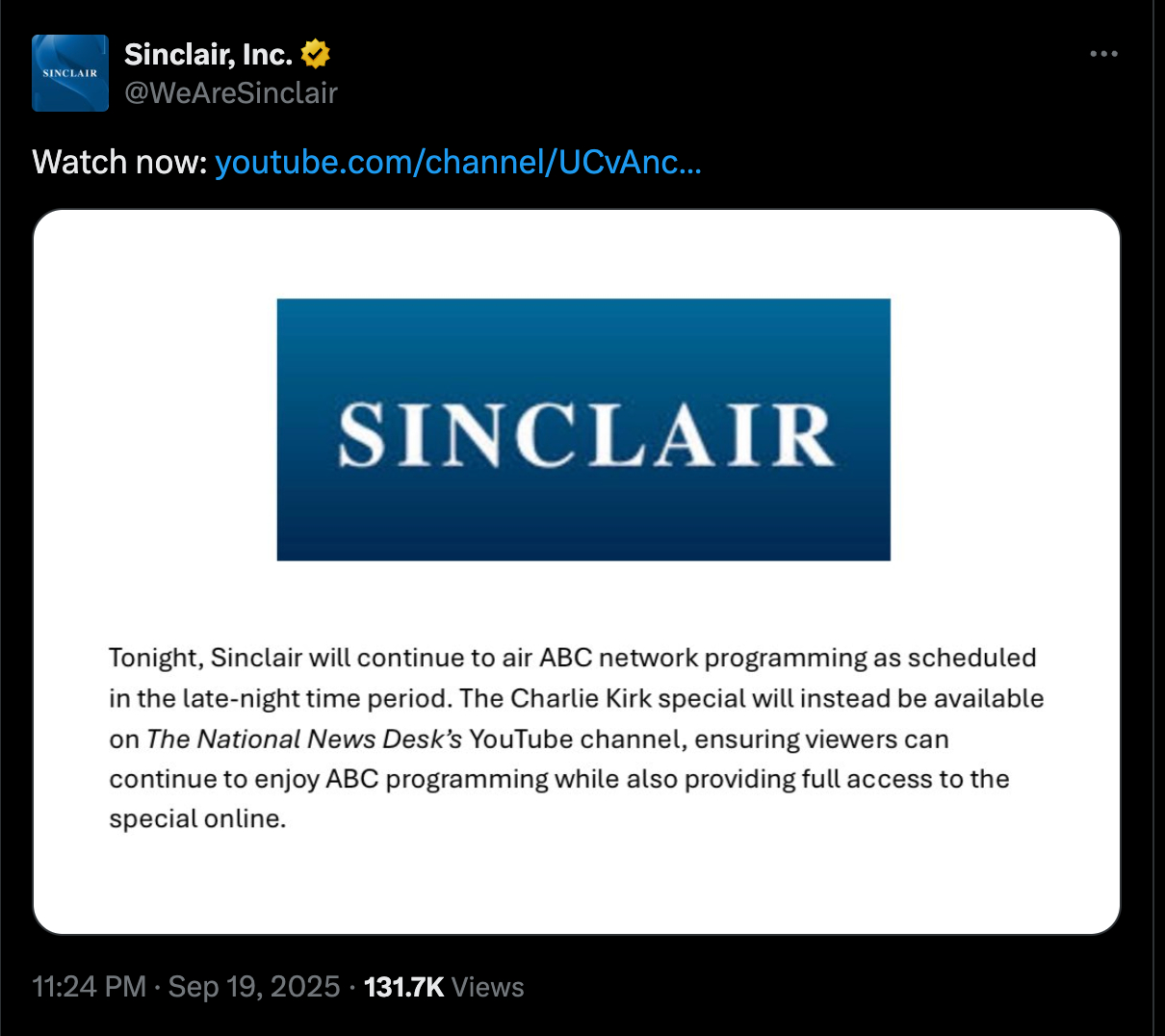The height and width of the screenshot is (1036, 1165).
Task: Open the youtube.com channel link
Action: tap(457, 162)
